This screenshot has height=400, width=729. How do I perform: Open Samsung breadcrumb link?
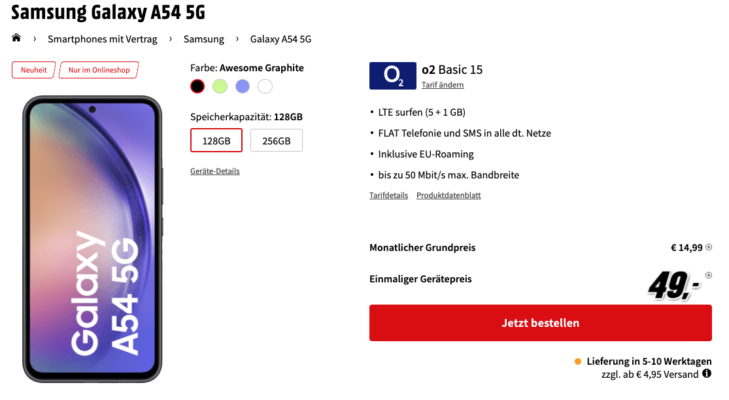pyautogui.click(x=204, y=39)
